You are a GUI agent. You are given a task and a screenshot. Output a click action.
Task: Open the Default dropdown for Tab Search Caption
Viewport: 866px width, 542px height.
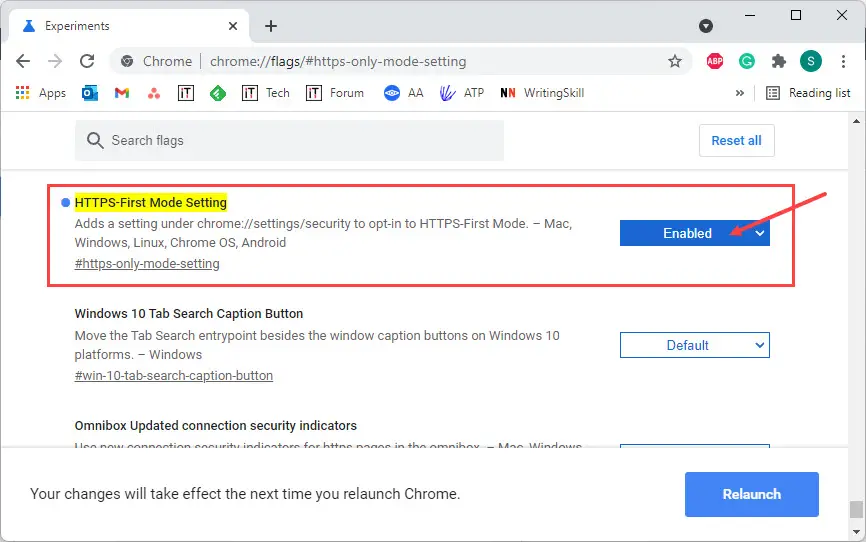click(x=694, y=345)
